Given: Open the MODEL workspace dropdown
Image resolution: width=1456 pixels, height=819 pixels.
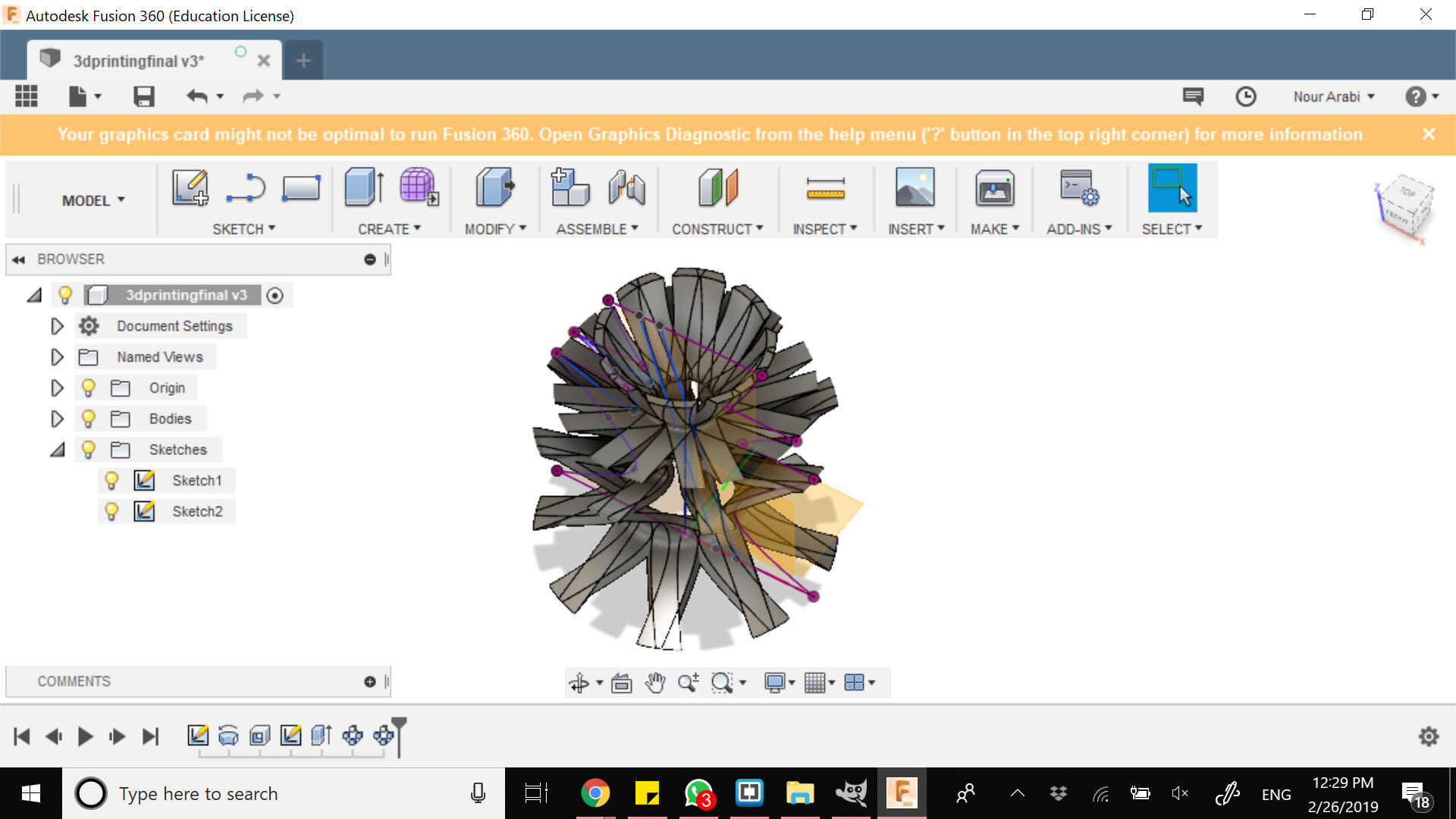Looking at the screenshot, I should pos(93,200).
